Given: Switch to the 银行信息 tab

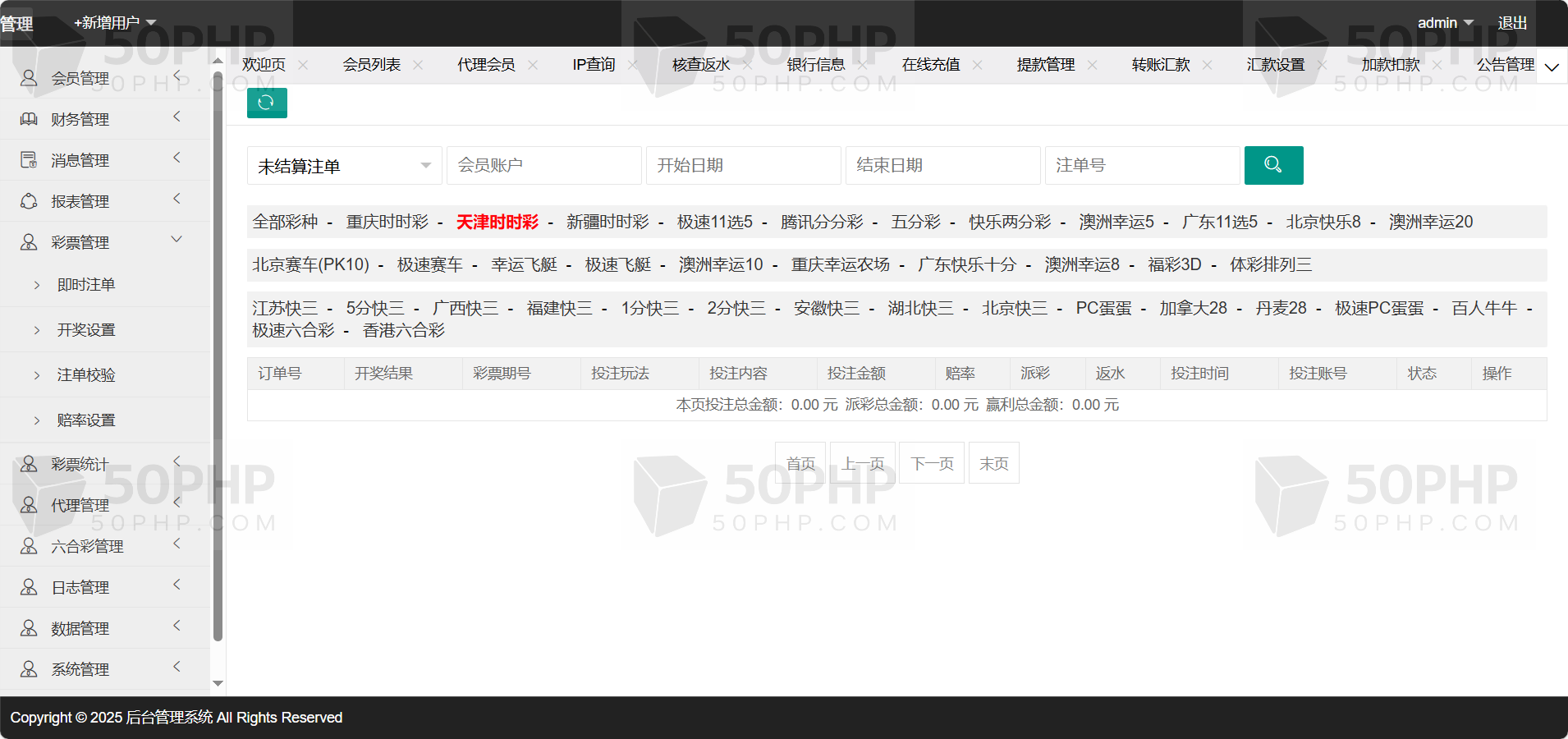Looking at the screenshot, I should point(815,65).
